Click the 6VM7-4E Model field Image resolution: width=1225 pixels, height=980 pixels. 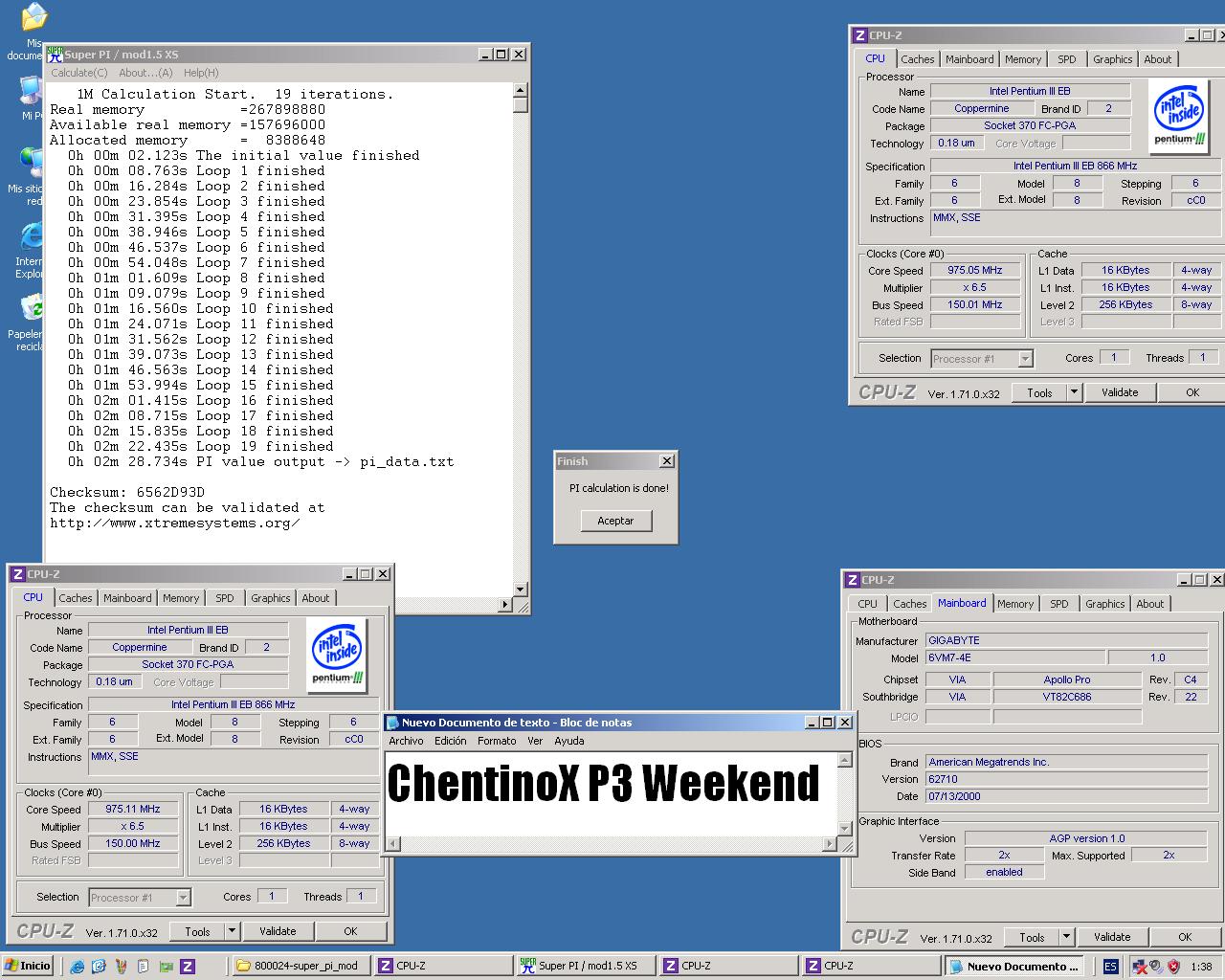(1014, 657)
